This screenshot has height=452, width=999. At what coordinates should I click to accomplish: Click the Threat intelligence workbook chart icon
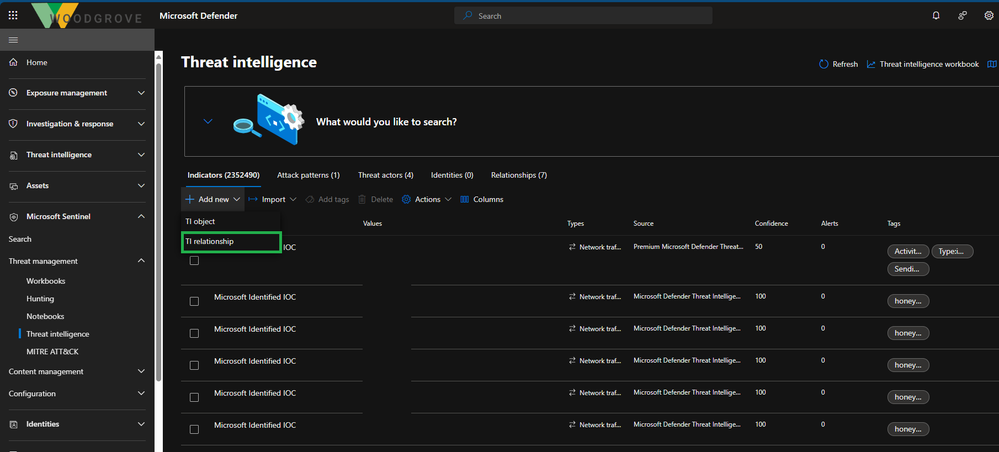pyautogui.click(x=871, y=64)
